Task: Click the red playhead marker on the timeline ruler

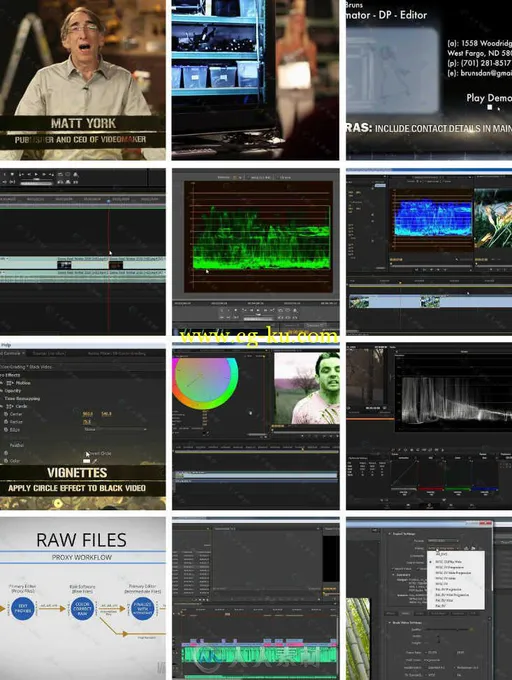Action: click(x=108, y=200)
